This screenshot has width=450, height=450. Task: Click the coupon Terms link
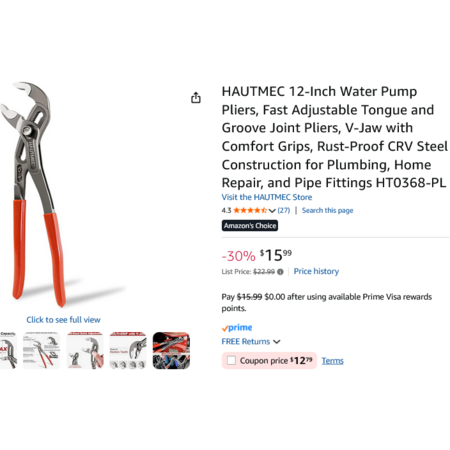click(x=332, y=361)
